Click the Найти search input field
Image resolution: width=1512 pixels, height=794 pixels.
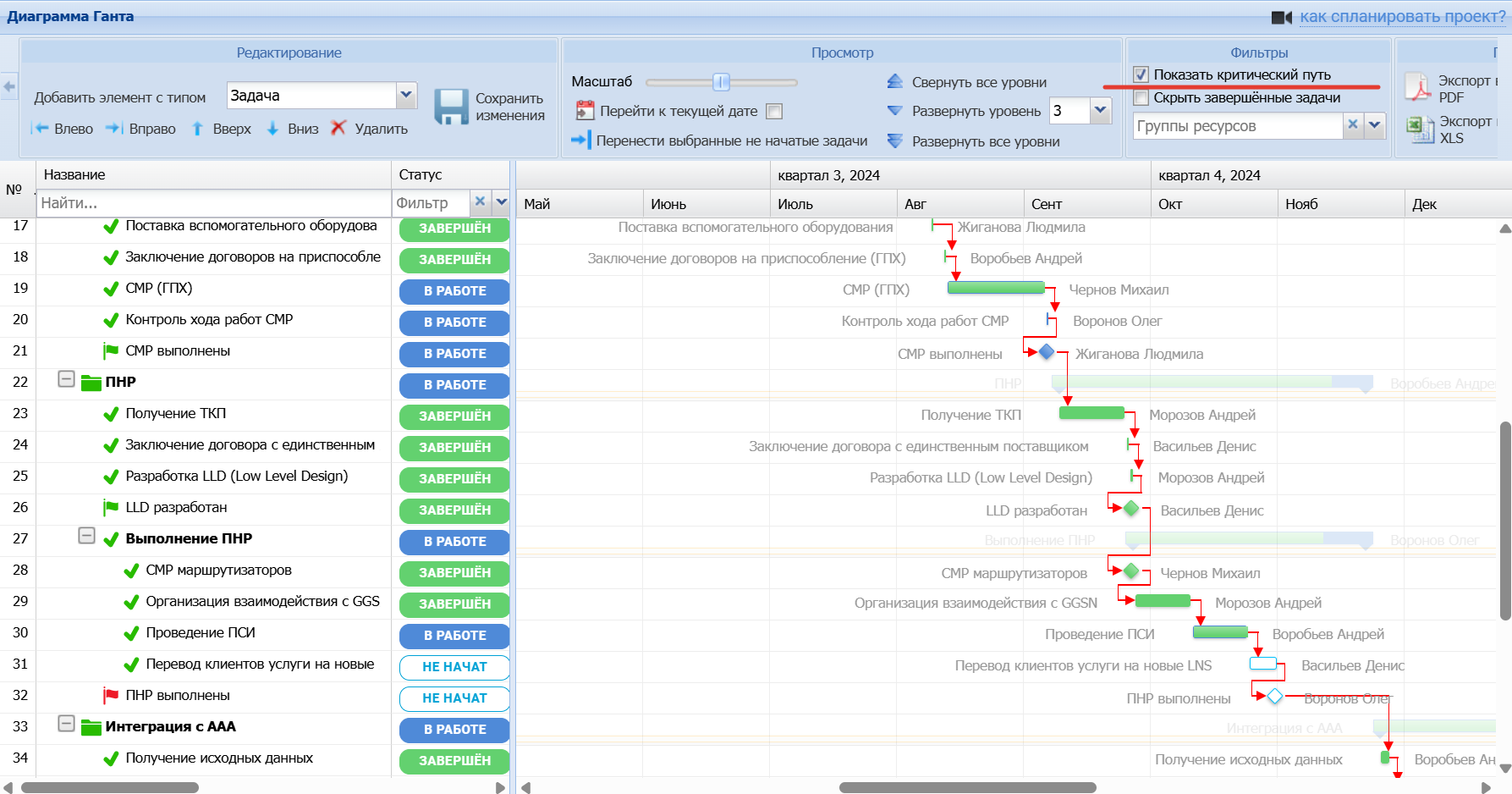click(x=212, y=203)
